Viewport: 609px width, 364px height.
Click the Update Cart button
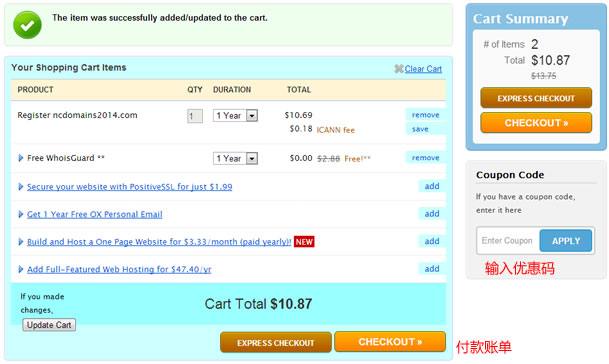pyautogui.click(x=49, y=325)
